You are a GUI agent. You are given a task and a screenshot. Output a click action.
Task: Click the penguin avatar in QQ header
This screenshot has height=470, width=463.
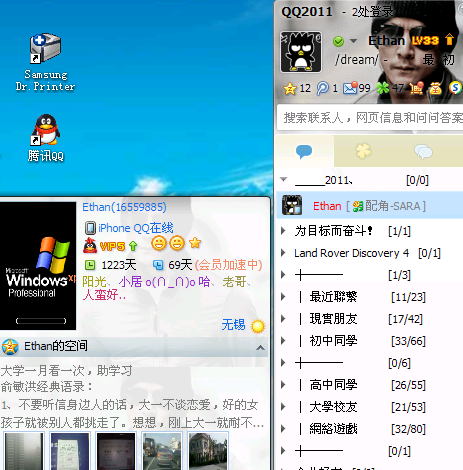tap(301, 52)
